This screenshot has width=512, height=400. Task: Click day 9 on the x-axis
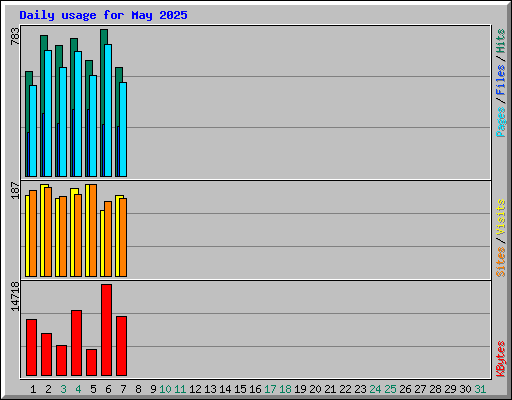pyautogui.click(x=153, y=389)
